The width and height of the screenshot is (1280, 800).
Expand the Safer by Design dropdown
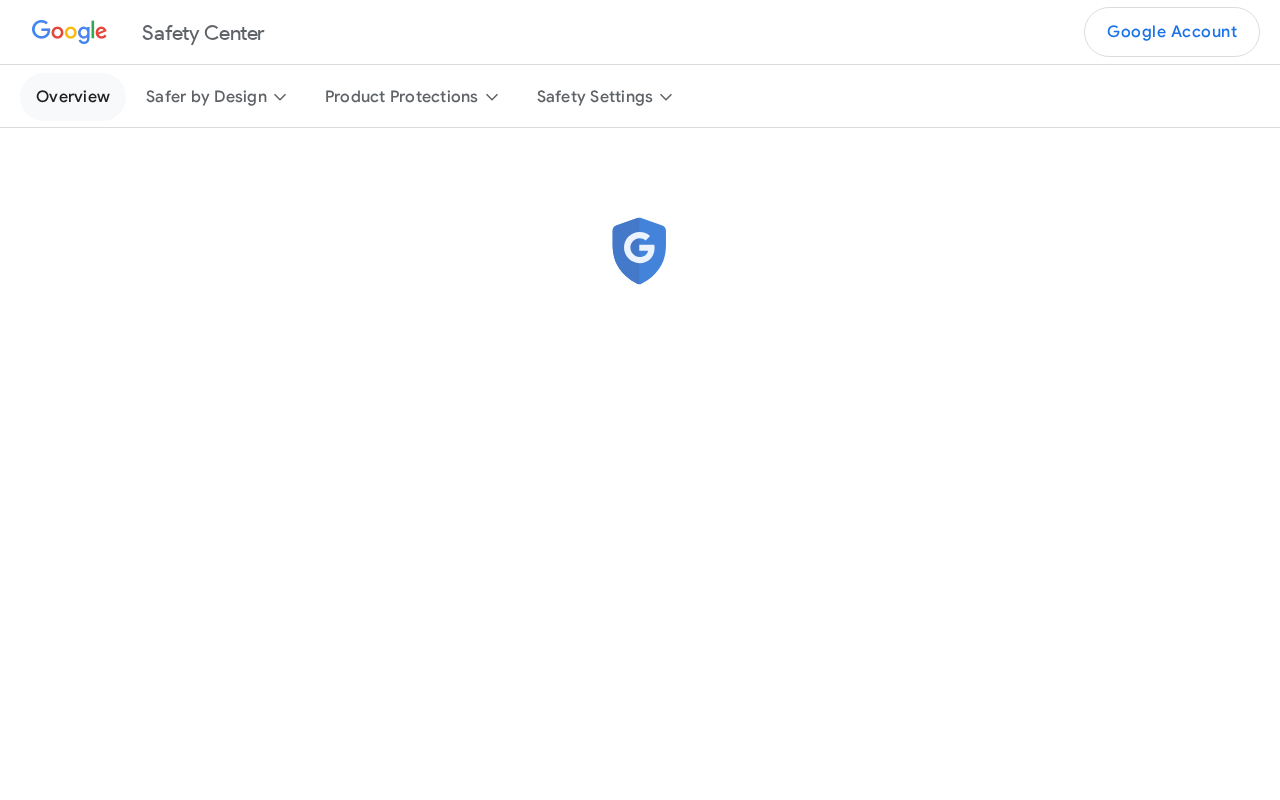216,97
